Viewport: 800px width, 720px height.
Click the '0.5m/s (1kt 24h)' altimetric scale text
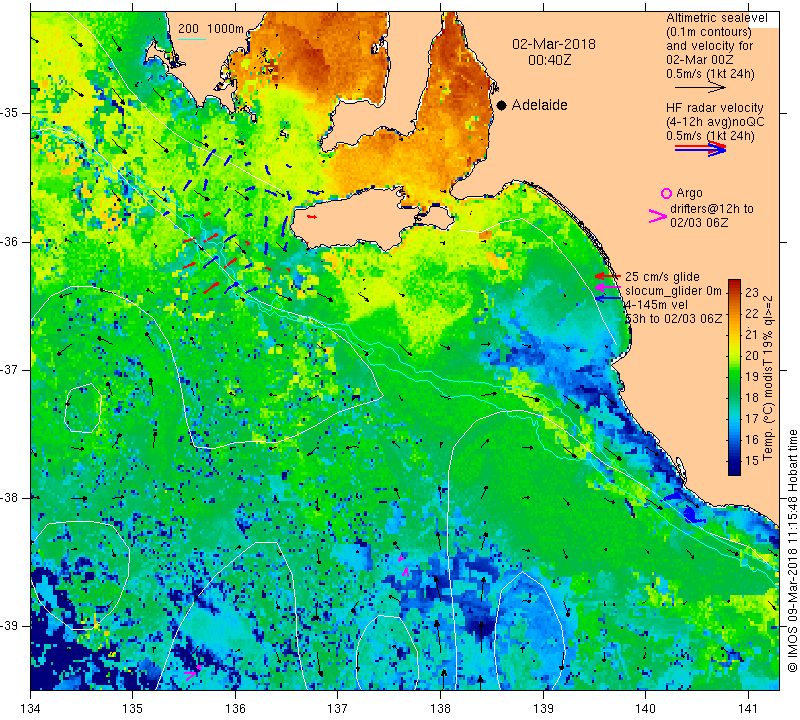click(710, 74)
